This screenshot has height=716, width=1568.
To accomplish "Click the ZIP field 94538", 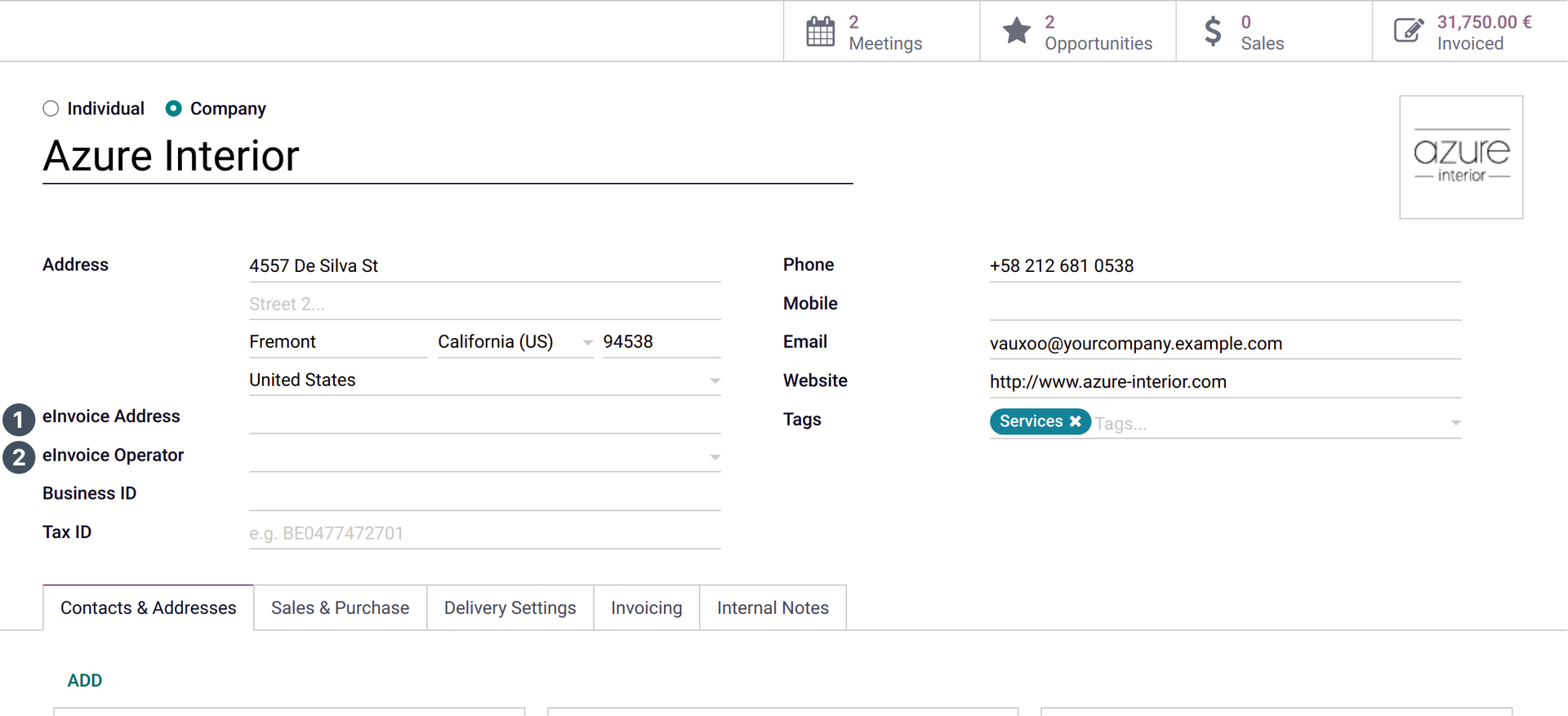I will tap(661, 342).
